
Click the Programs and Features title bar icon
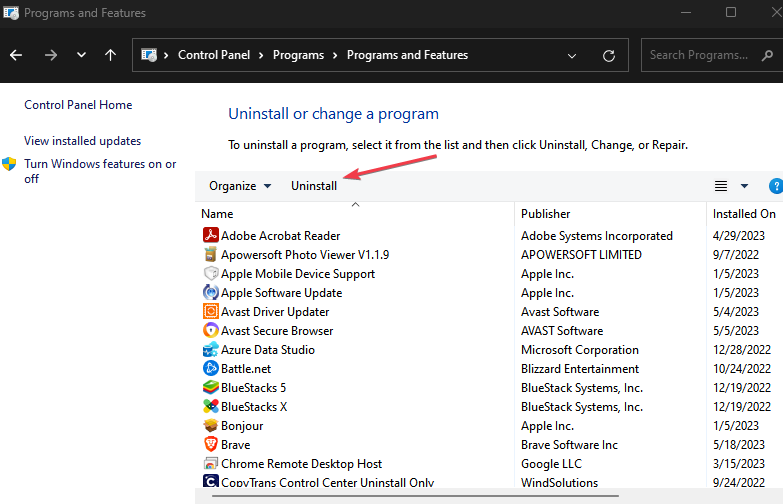[x=10, y=12]
